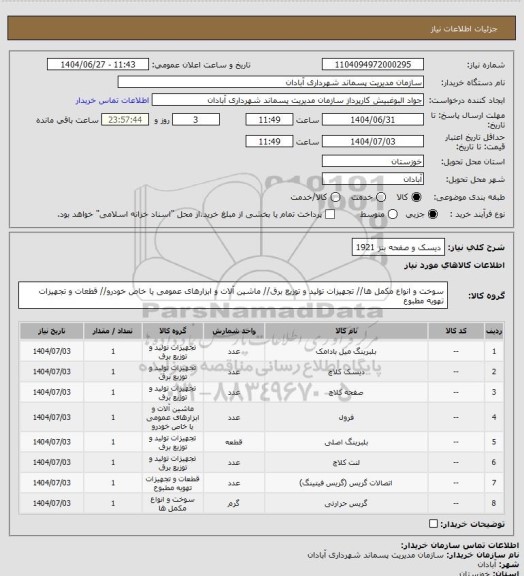Viewport: 524px width, 576px height.
Task: Toggle the توضیحات خریدار checkbox
Action: click(x=433, y=523)
